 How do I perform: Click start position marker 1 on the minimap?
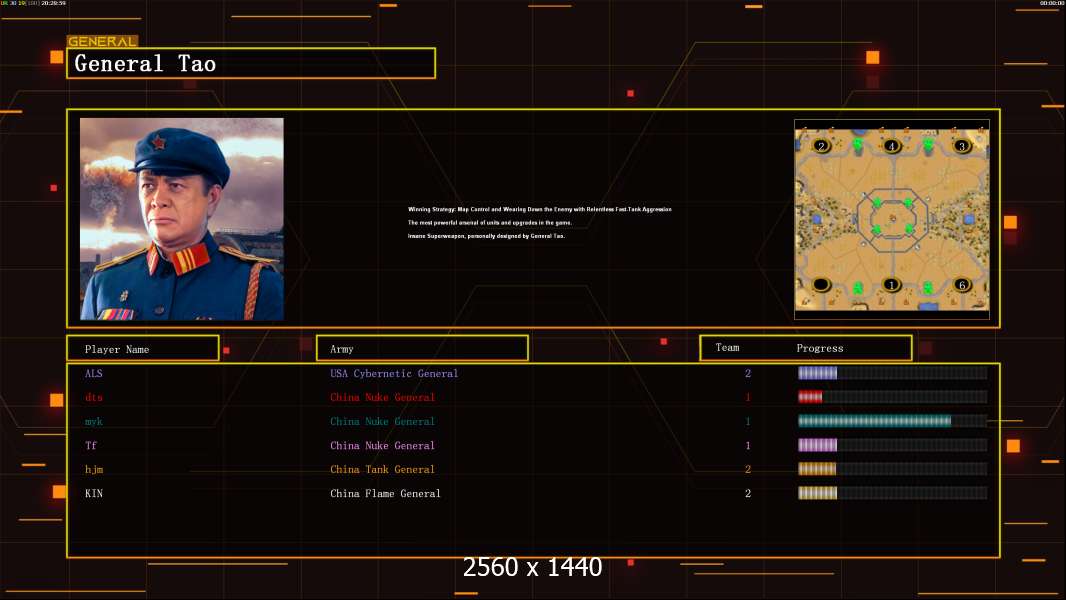891,285
